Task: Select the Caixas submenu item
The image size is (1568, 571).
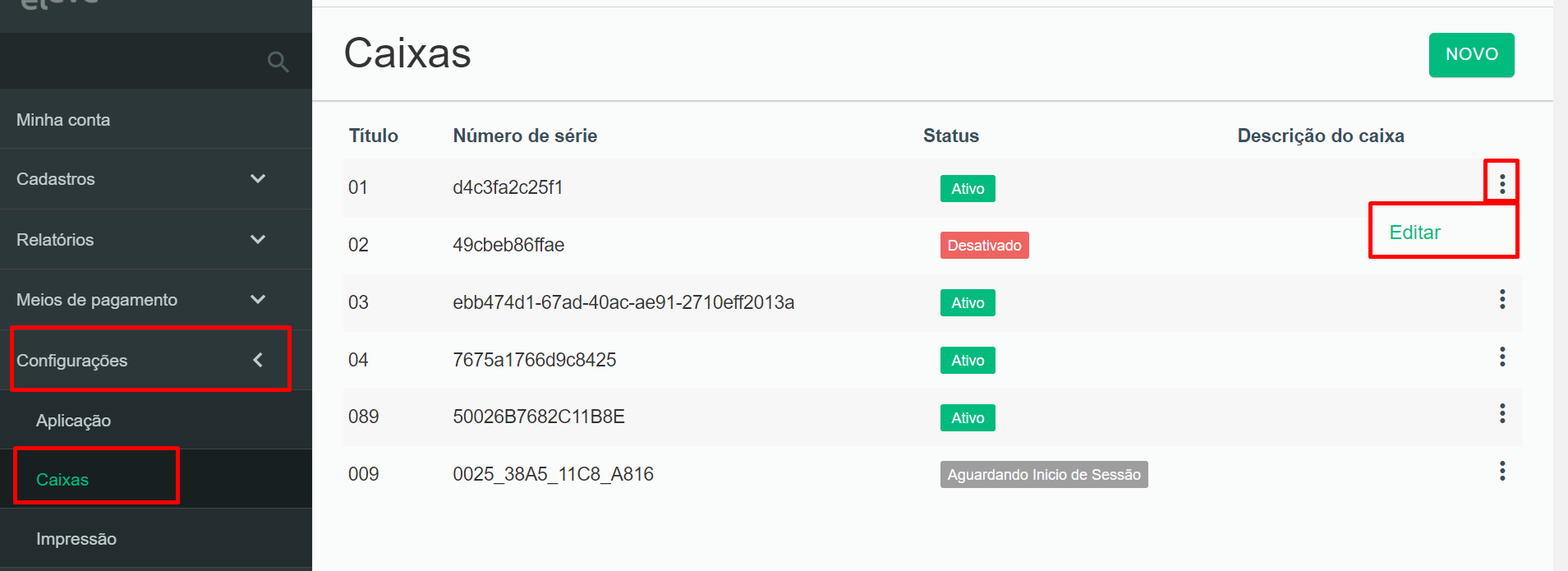Action: point(62,480)
